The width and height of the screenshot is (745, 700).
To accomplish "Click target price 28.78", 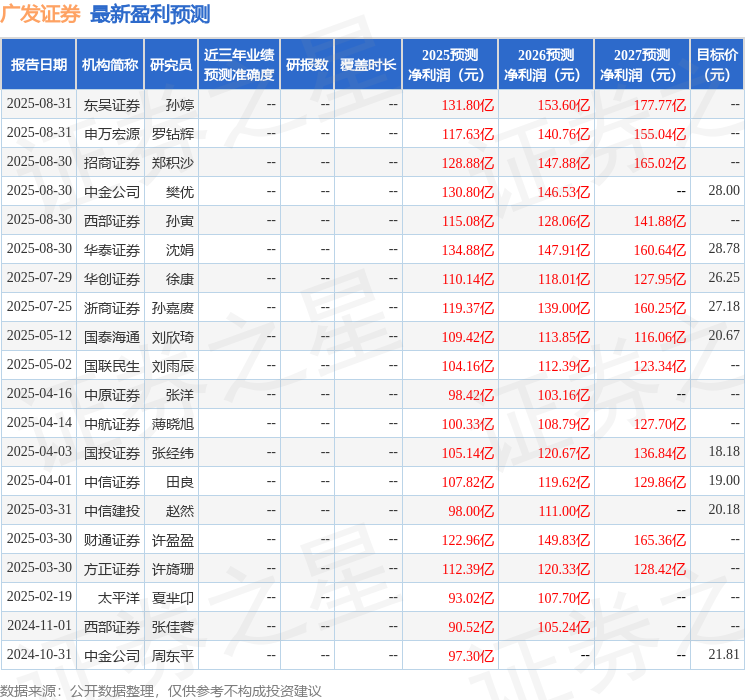I will [x=724, y=248].
